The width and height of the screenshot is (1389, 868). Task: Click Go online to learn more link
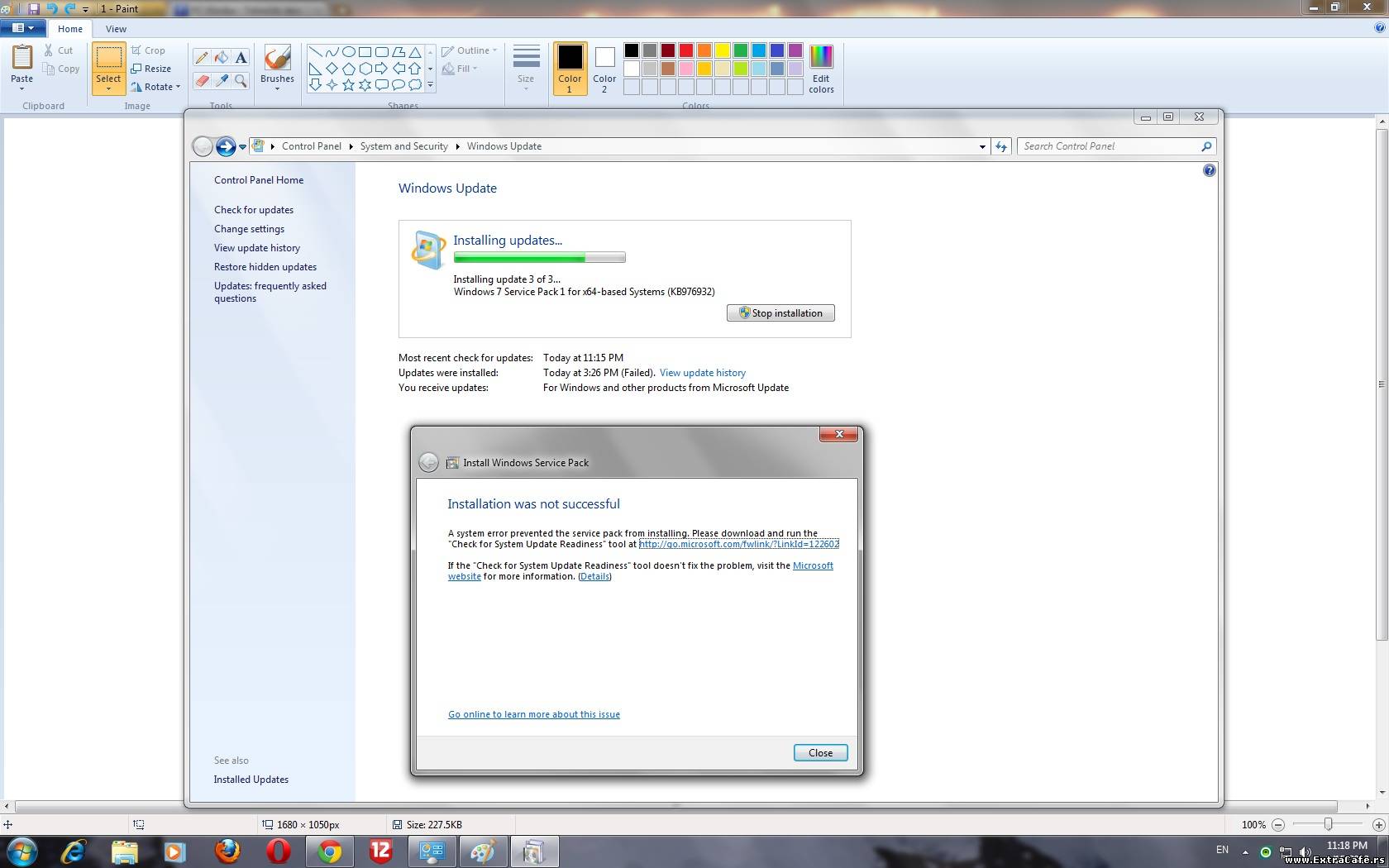click(x=534, y=714)
